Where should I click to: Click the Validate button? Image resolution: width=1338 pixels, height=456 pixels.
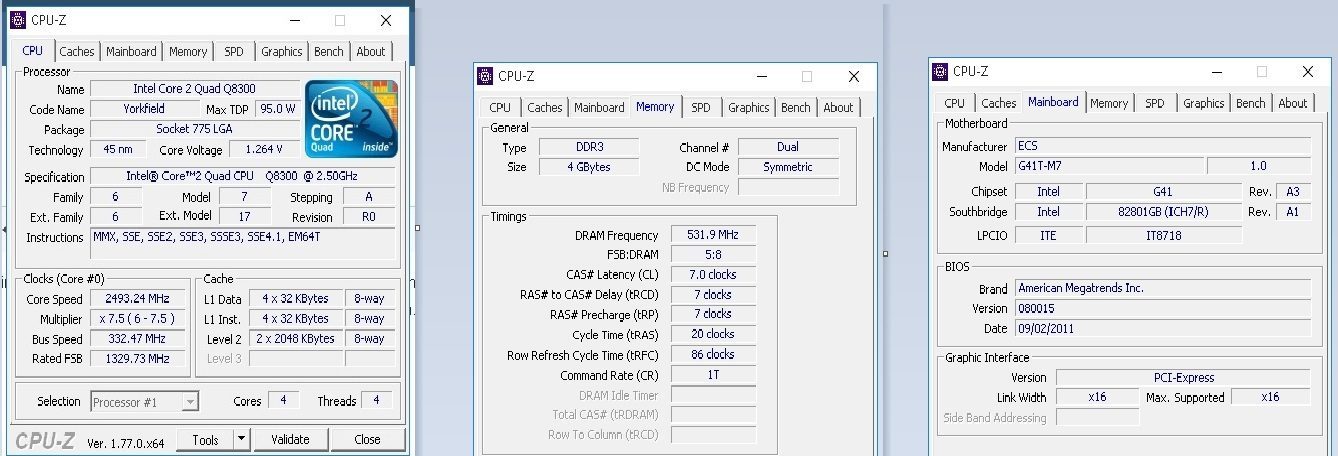[290, 439]
